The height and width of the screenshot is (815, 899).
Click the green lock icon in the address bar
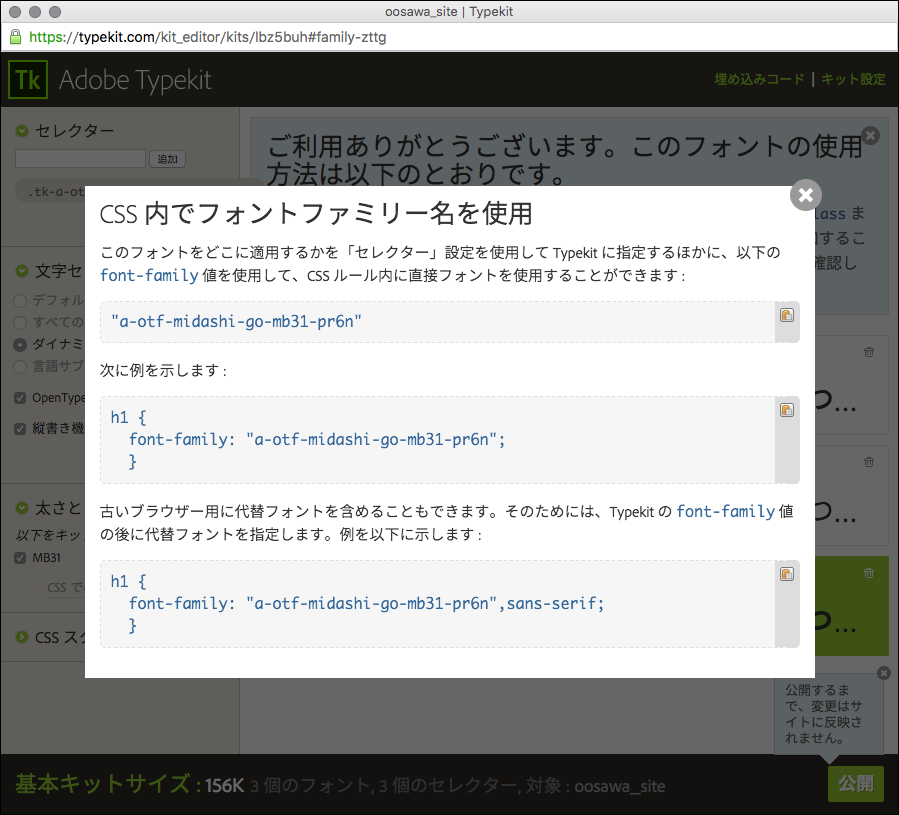(15, 37)
